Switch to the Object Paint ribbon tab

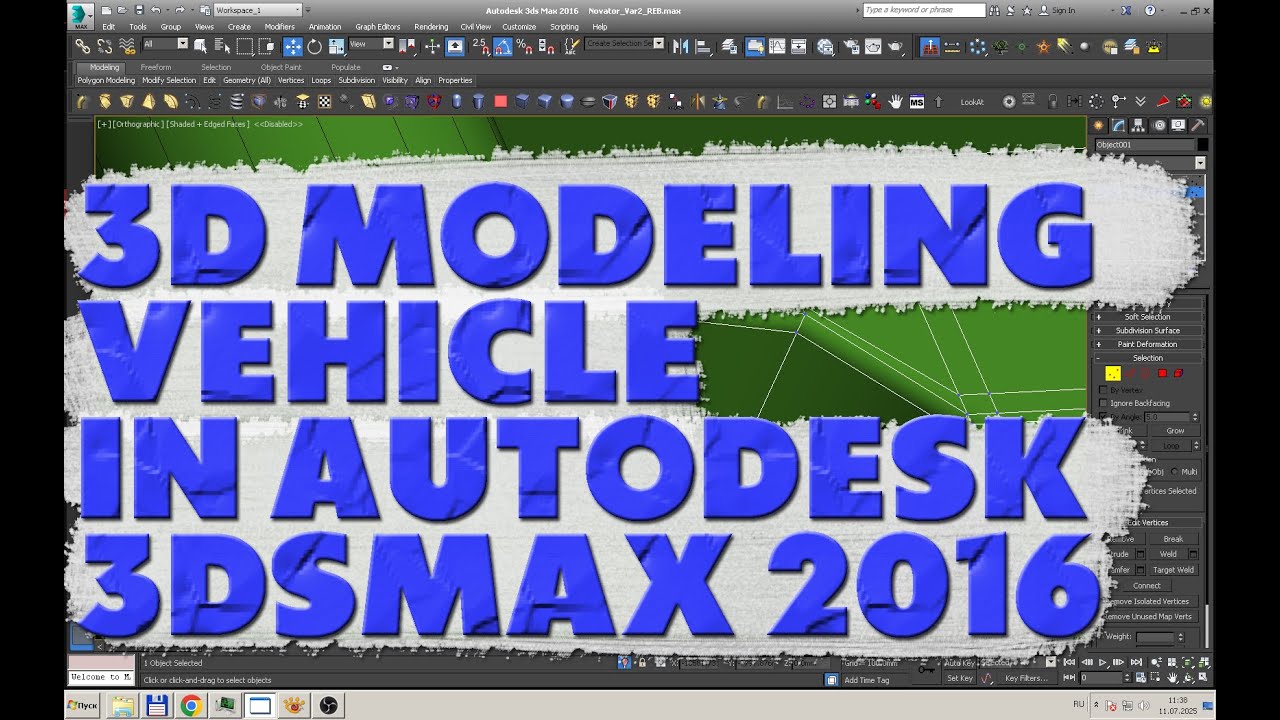tap(281, 67)
